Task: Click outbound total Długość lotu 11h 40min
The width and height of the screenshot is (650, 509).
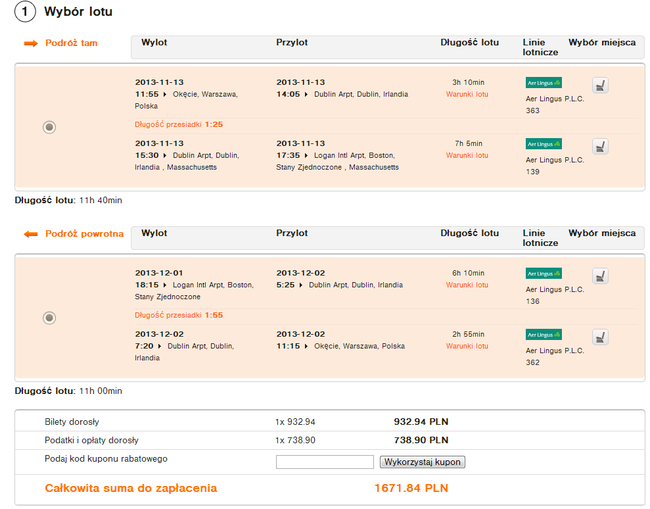Action: (x=68, y=200)
